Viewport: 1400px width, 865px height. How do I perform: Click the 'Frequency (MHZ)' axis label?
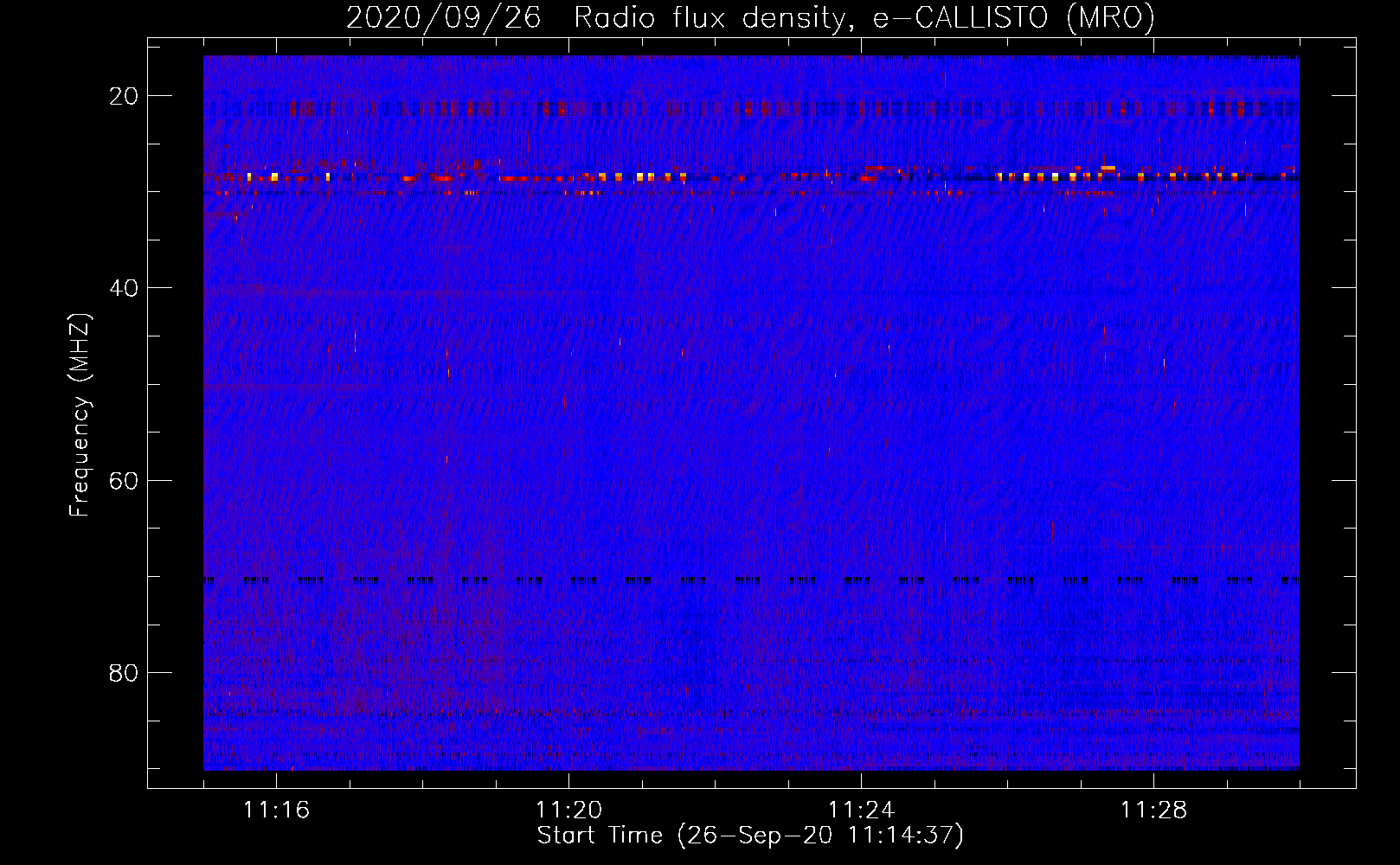pos(80,415)
